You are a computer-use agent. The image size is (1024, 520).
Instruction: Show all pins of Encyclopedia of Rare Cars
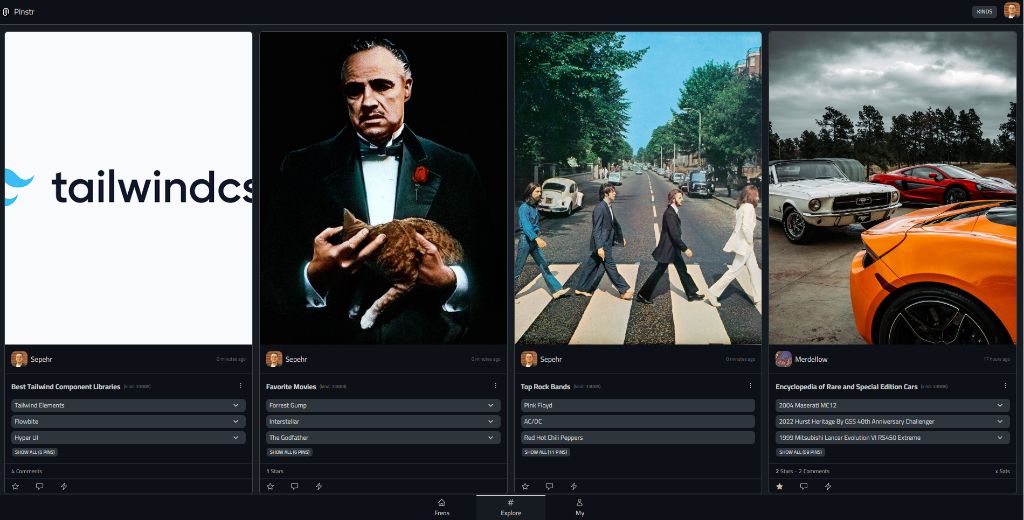800,452
